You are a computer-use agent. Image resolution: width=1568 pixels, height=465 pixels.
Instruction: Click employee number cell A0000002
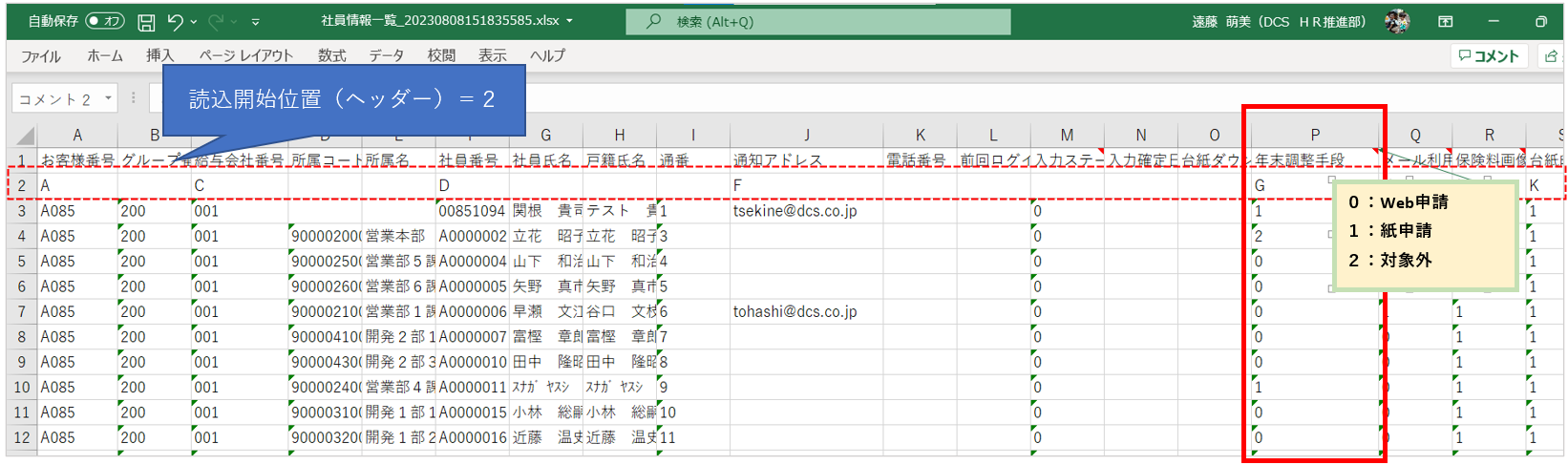pyautogui.click(x=472, y=236)
